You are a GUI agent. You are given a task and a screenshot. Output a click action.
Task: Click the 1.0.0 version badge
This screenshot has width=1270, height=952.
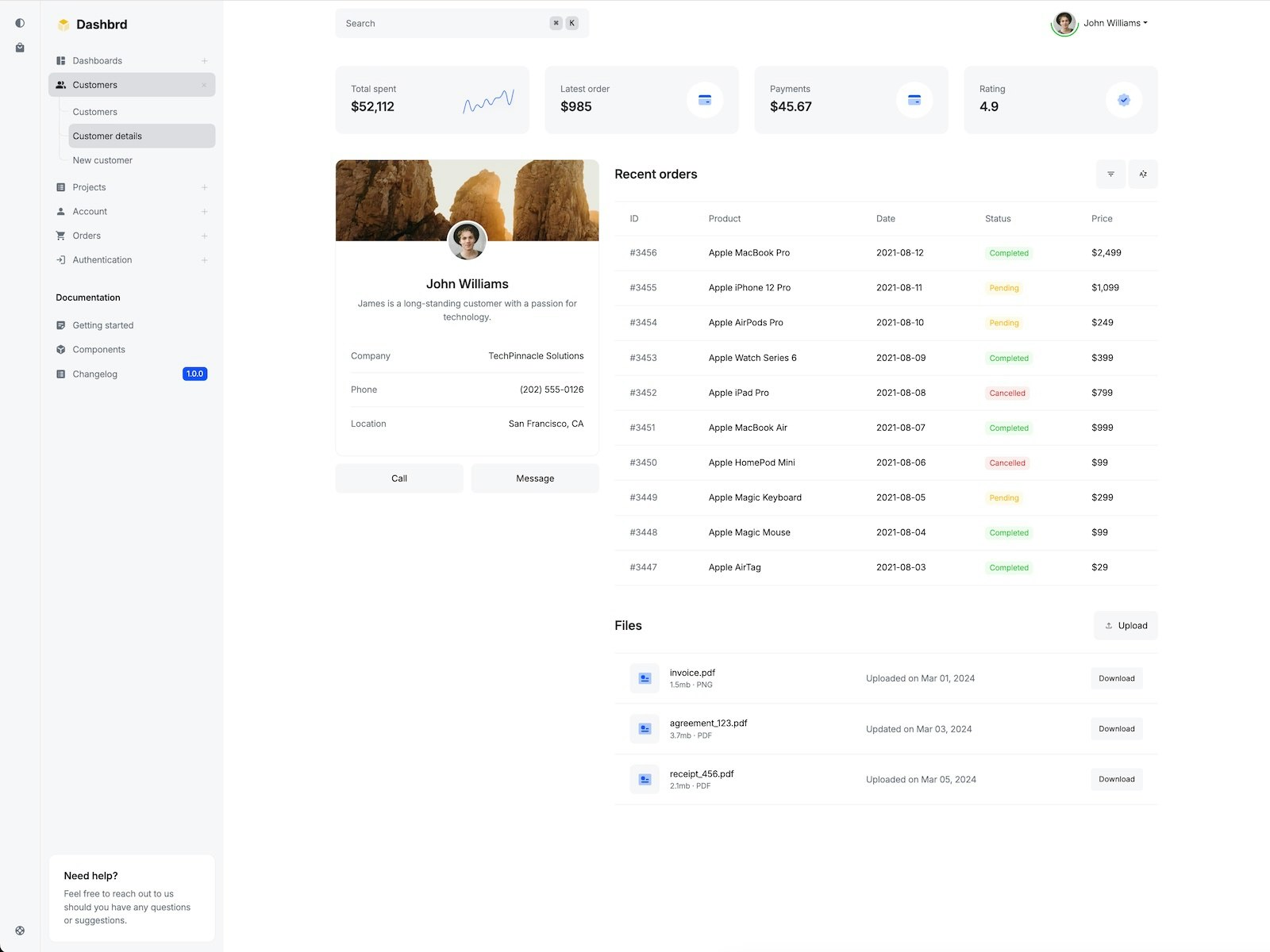point(194,374)
